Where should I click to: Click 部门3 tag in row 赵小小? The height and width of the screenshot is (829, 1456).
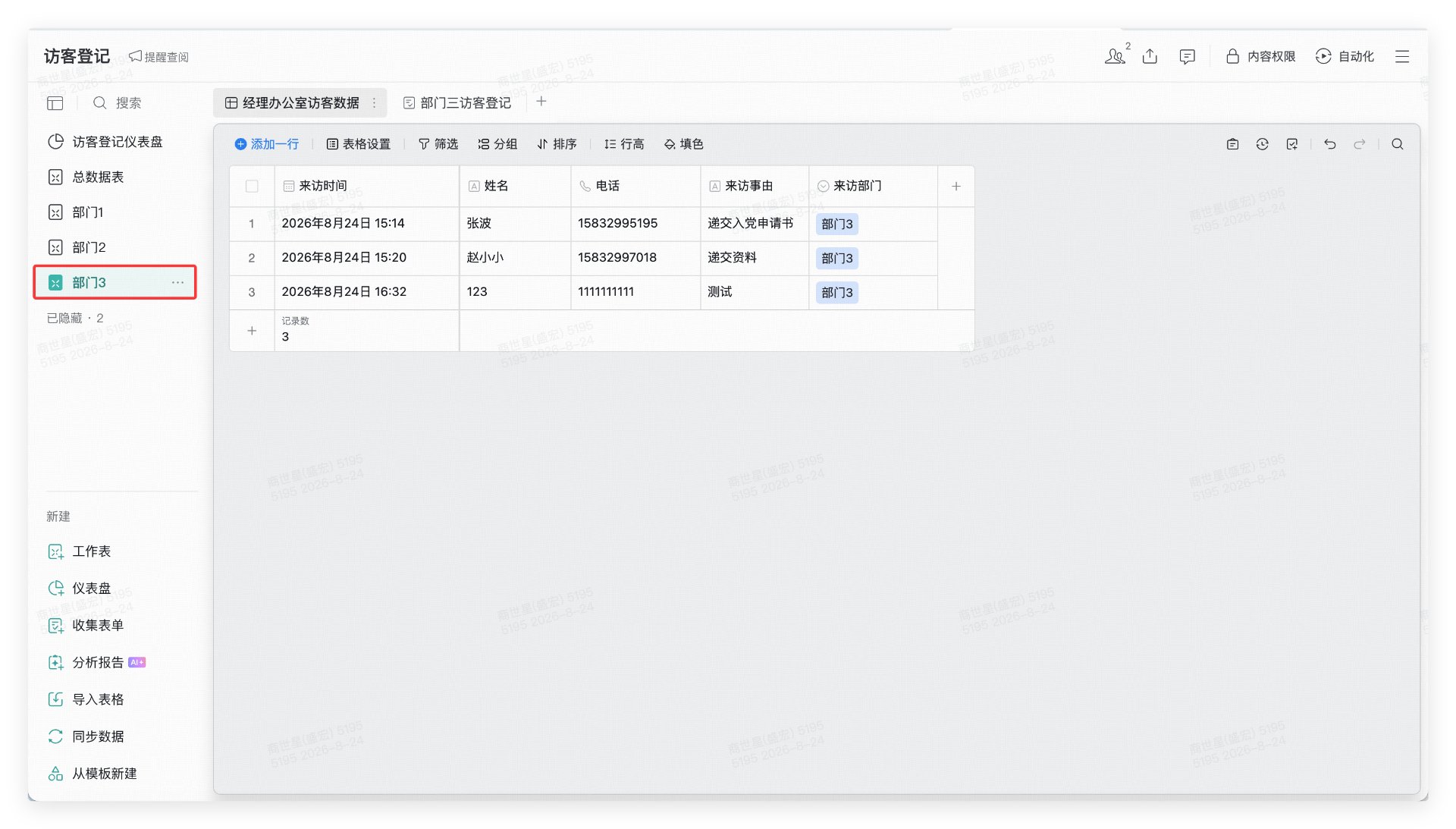(x=837, y=259)
